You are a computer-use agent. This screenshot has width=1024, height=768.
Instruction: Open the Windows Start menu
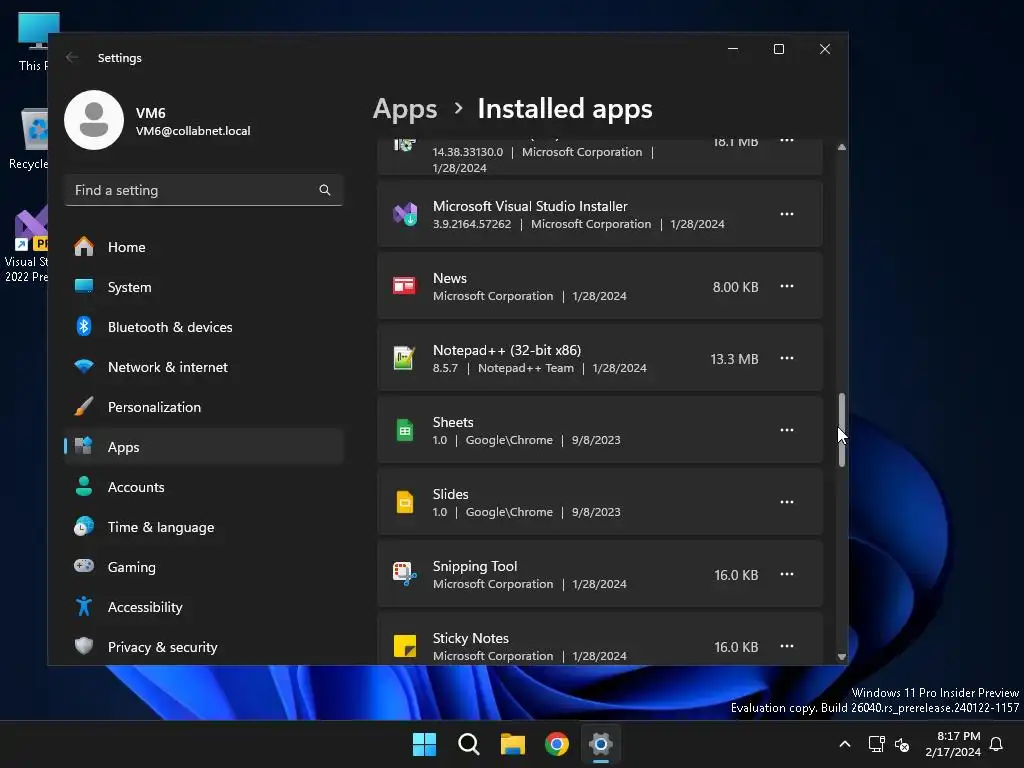click(424, 744)
